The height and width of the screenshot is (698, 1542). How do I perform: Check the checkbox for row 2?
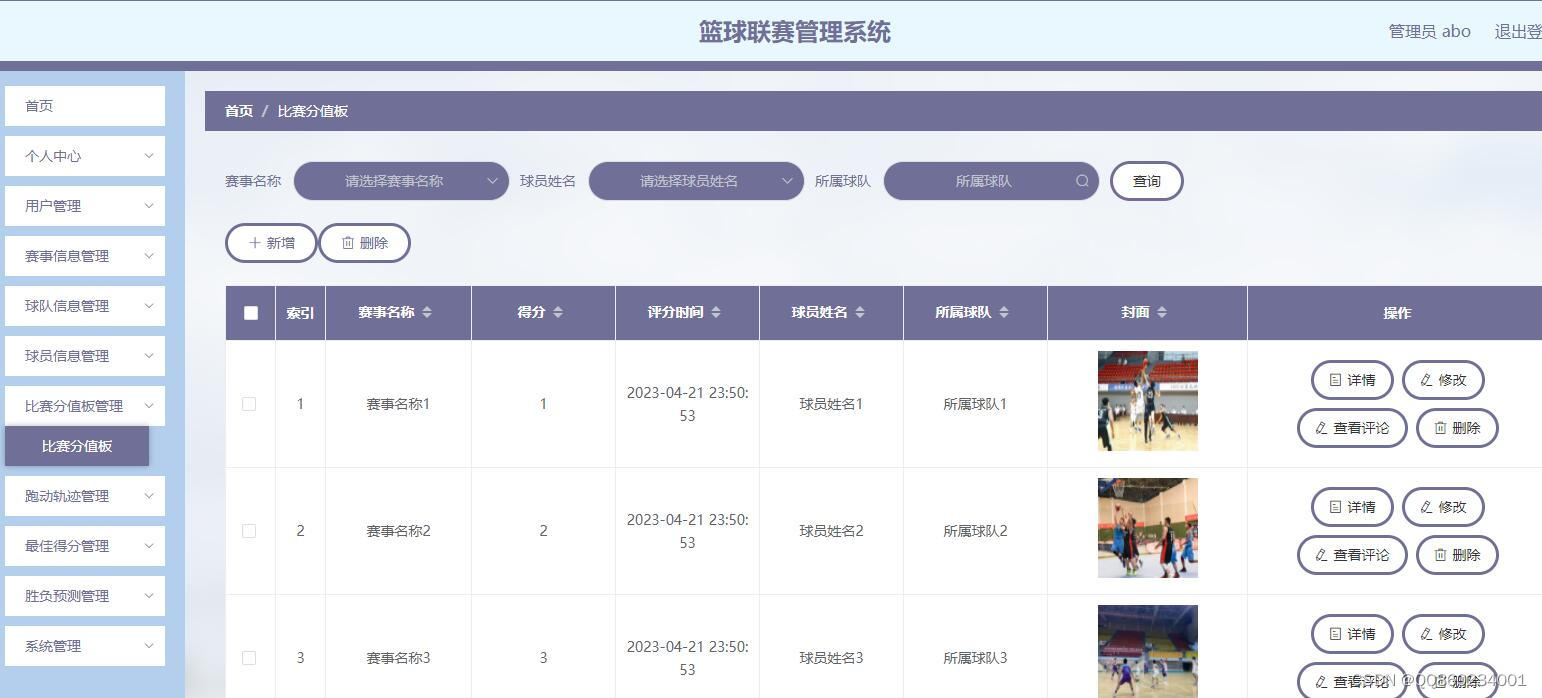pyautogui.click(x=249, y=531)
